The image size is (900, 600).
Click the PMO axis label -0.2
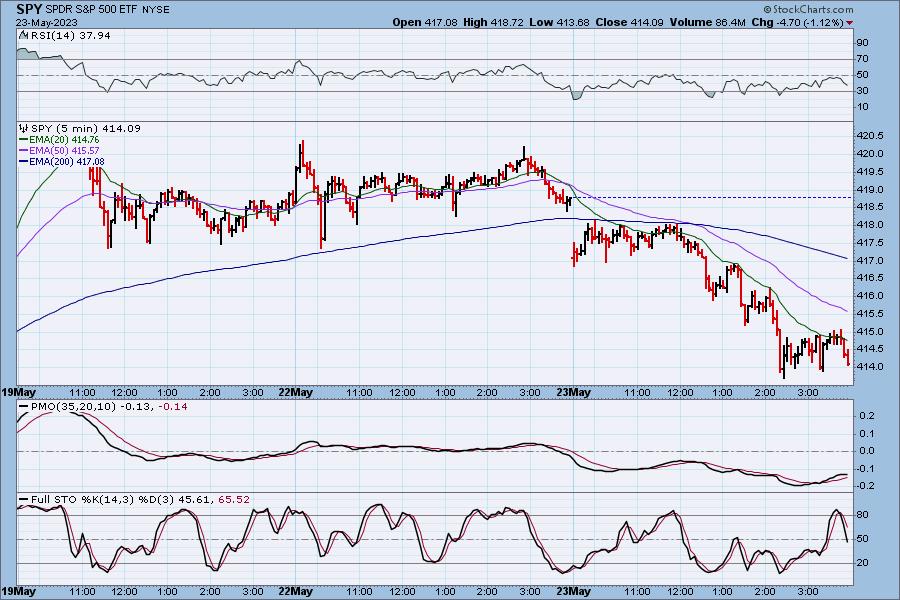click(x=866, y=486)
